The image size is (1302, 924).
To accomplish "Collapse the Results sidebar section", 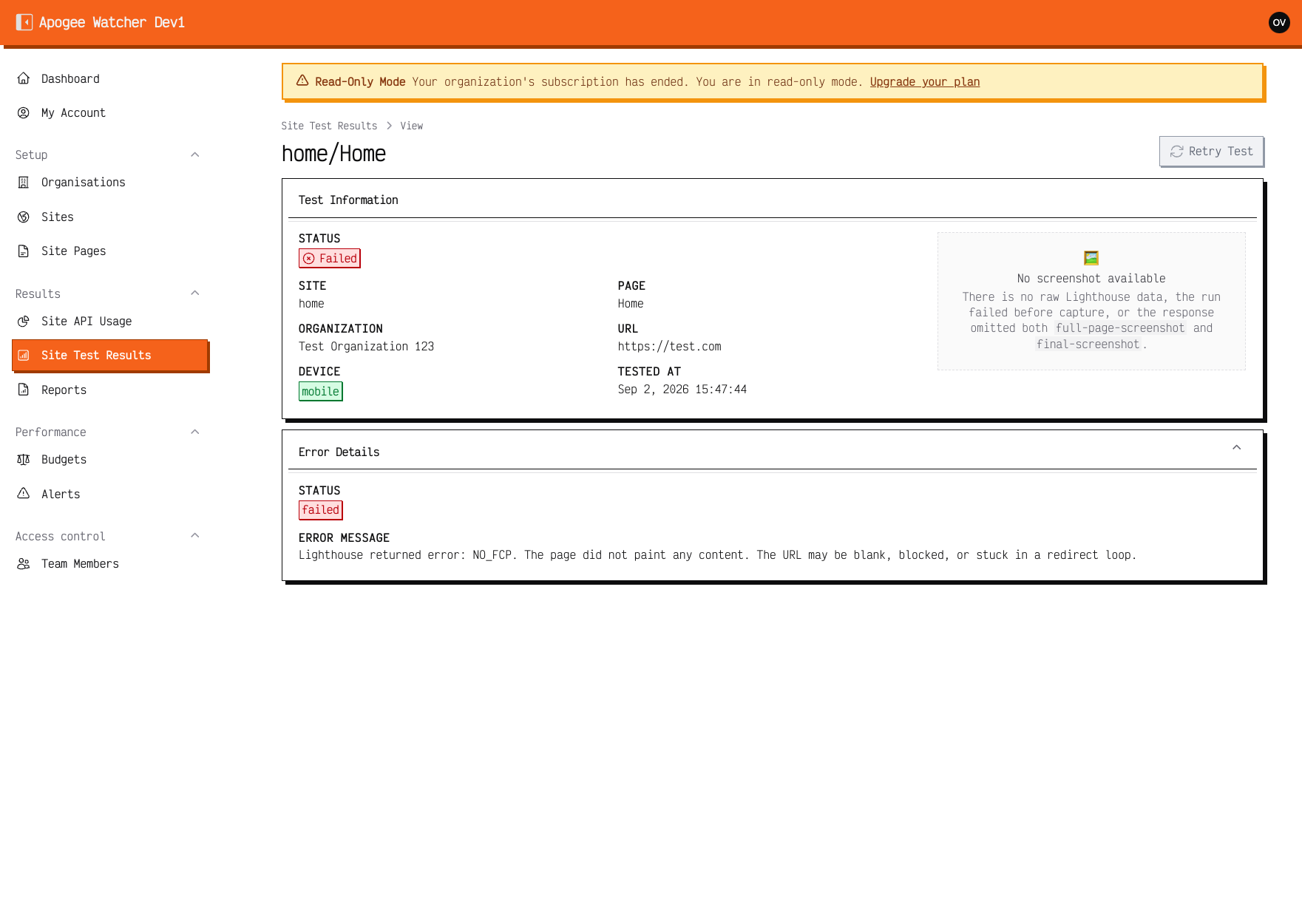I will pos(195,293).
